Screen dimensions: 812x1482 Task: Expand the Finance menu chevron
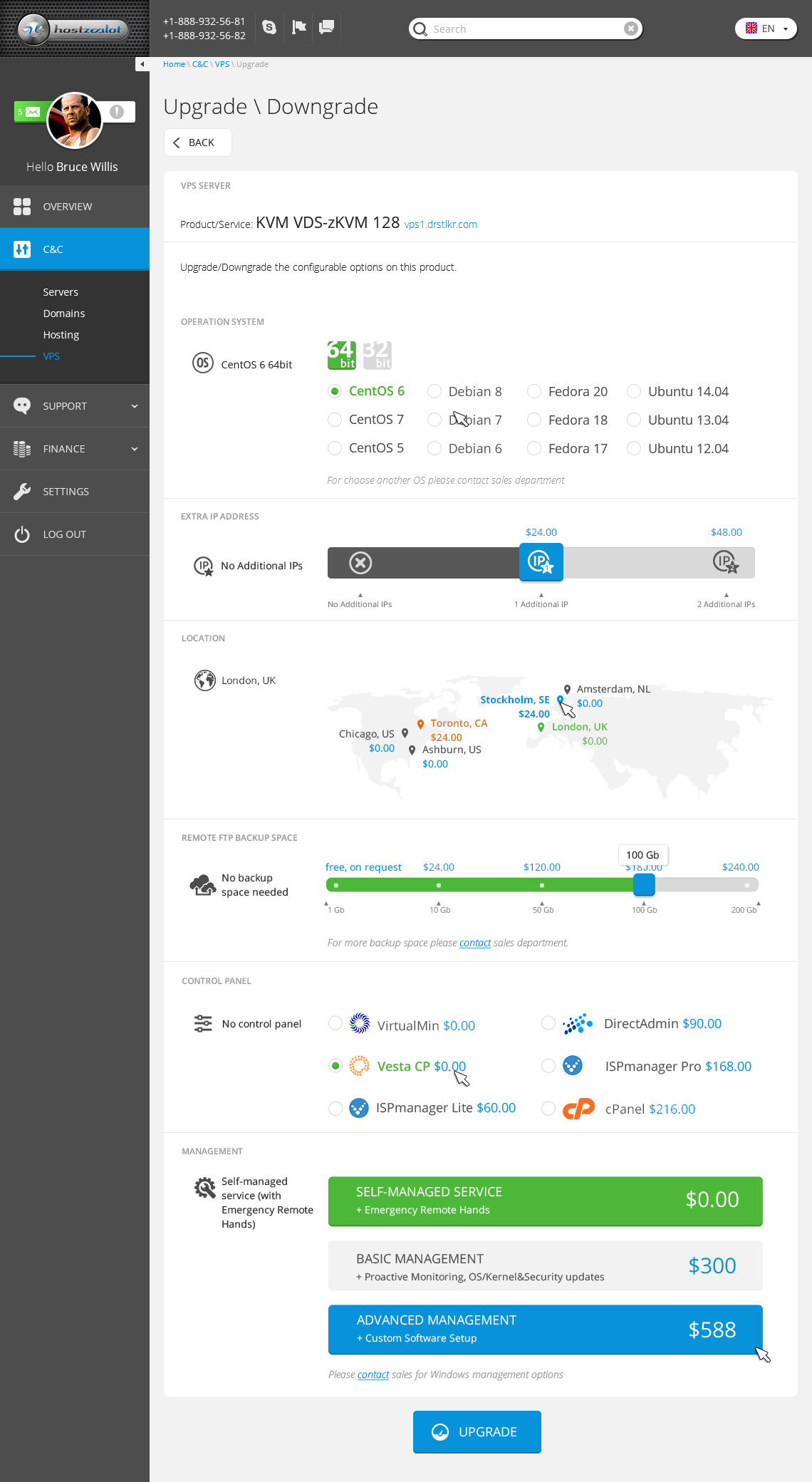(x=135, y=449)
